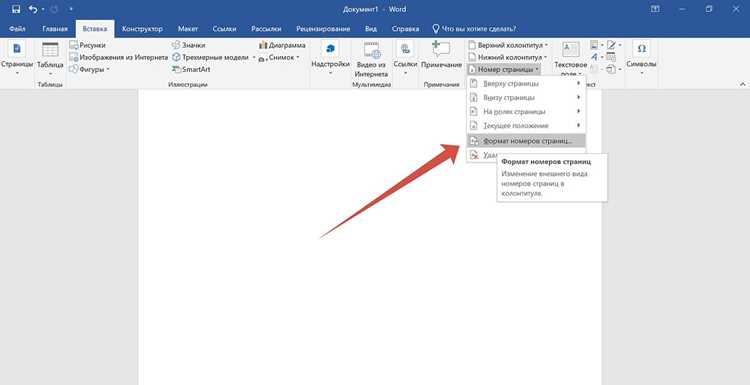Open the Справка tab
Image resolution: width=750 pixels, height=385 pixels.
(x=405, y=29)
